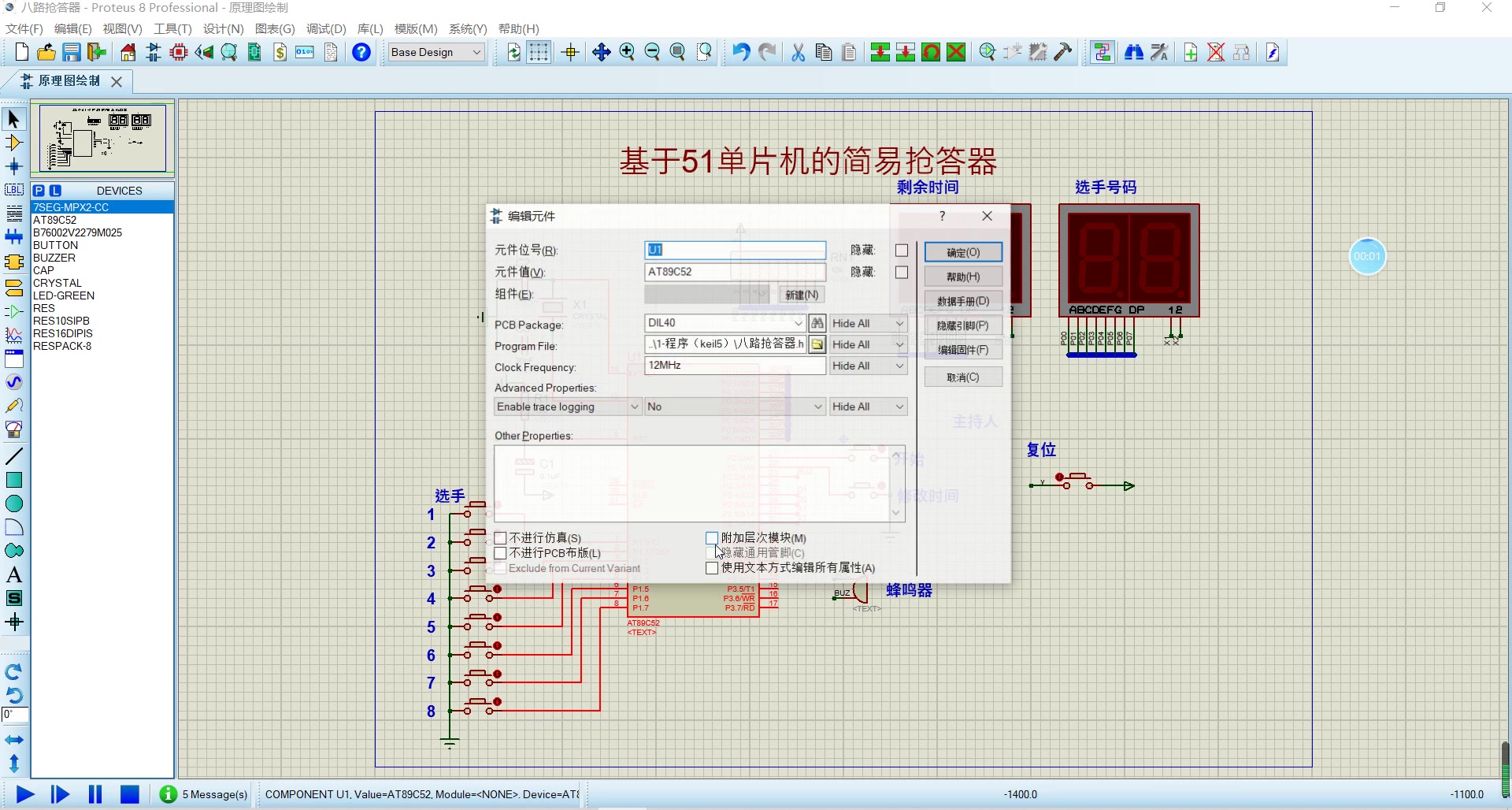Toggle the grid display icon
The image size is (1512, 810).
539,53
